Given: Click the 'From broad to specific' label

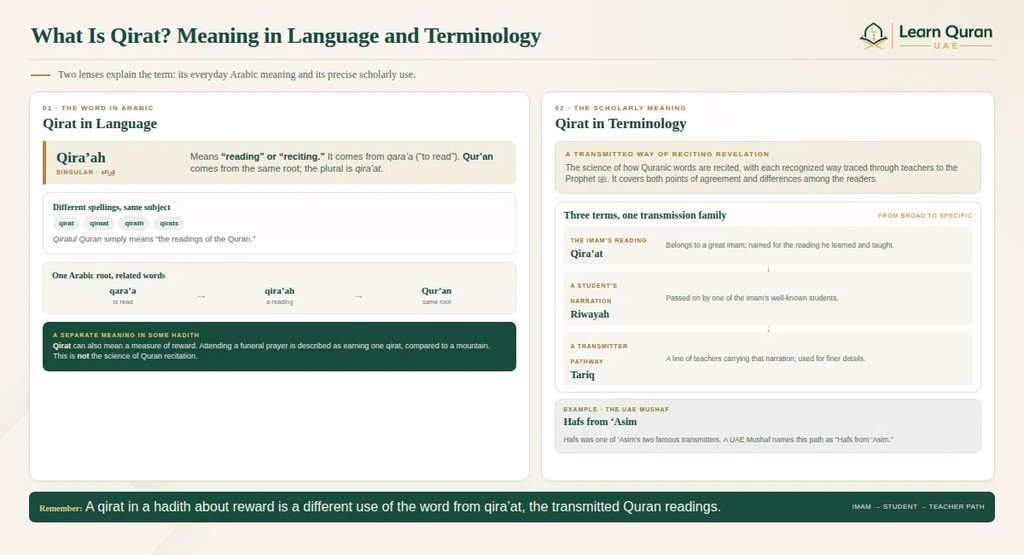Looking at the screenshot, I should [925, 215].
